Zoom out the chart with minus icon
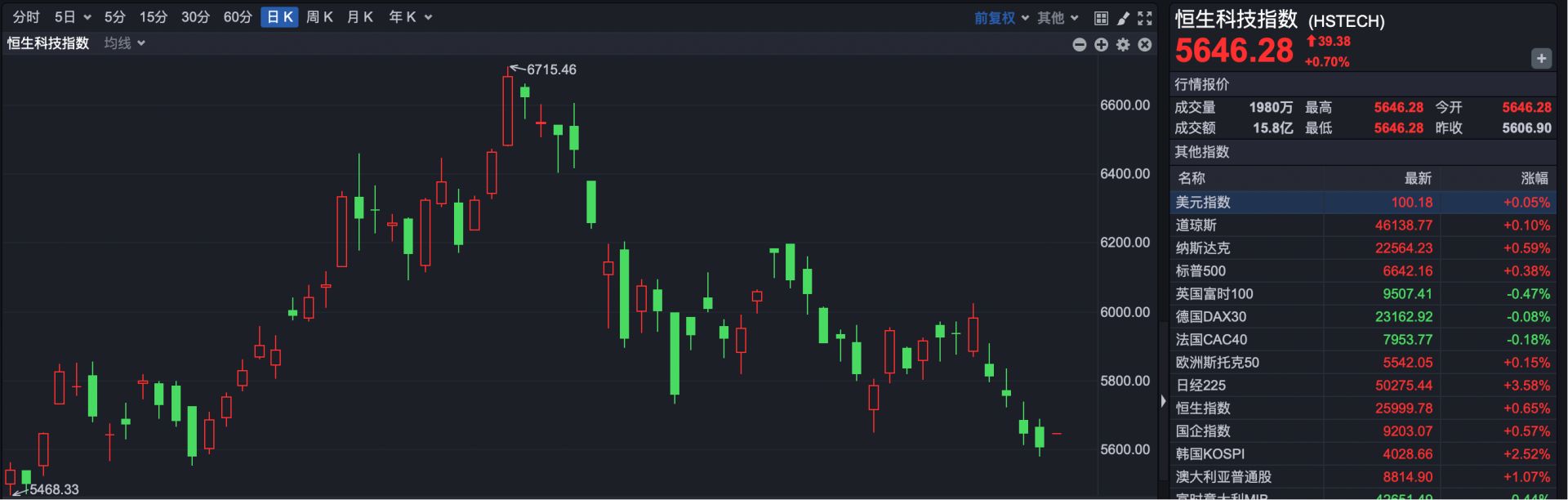1568x500 pixels. click(x=1079, y=45)
